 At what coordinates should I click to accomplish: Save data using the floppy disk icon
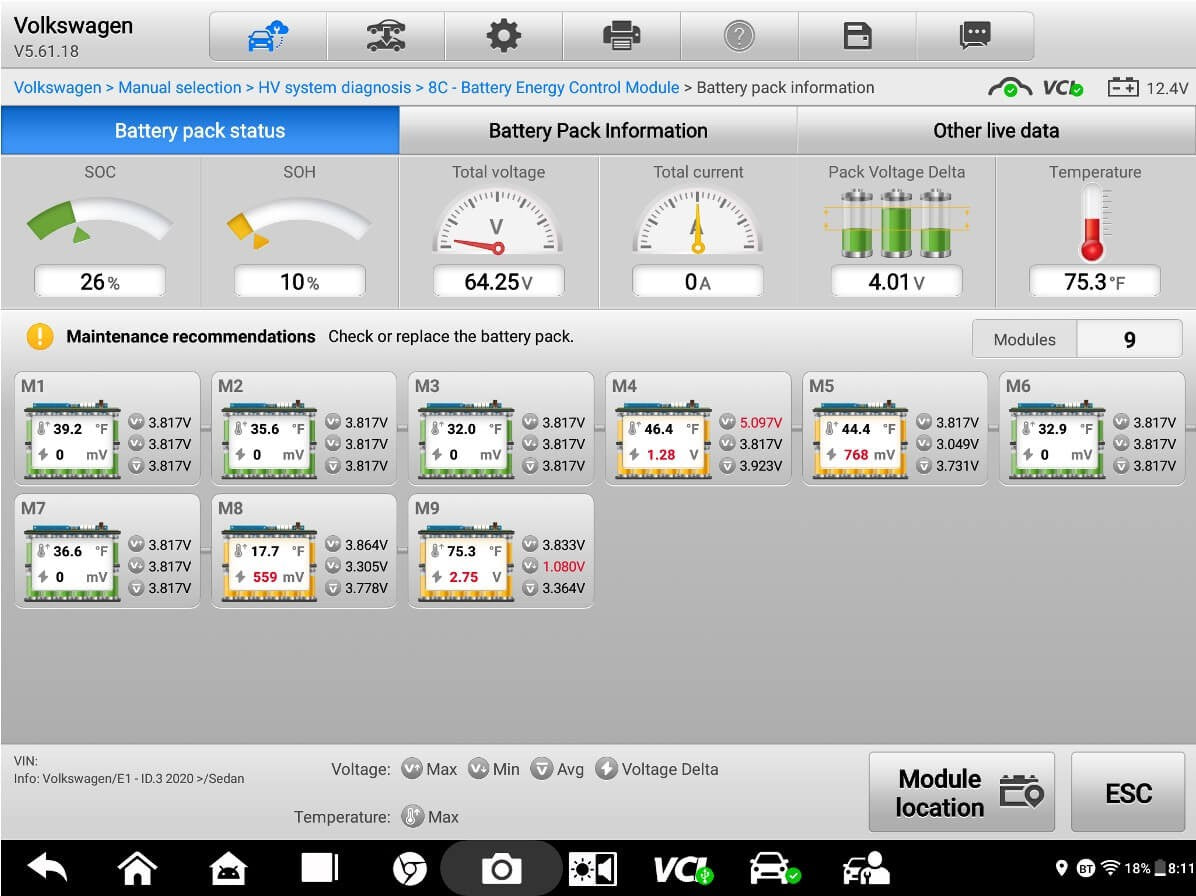(857, 37)
